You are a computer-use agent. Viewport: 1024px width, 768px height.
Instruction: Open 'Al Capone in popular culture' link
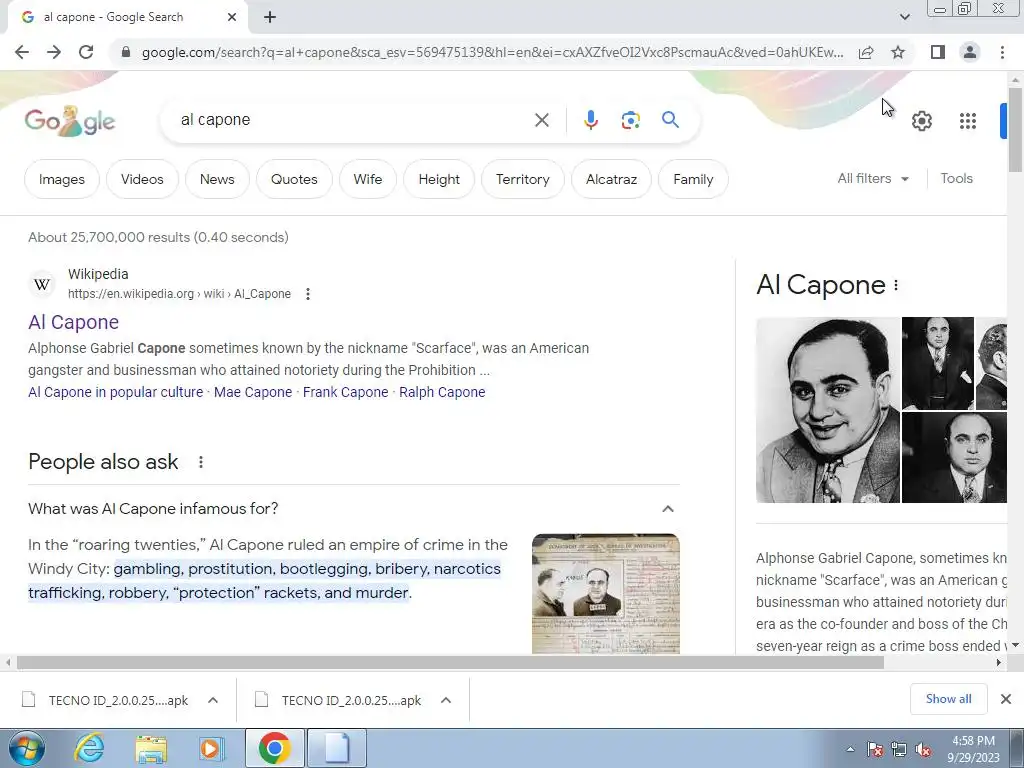116,392
